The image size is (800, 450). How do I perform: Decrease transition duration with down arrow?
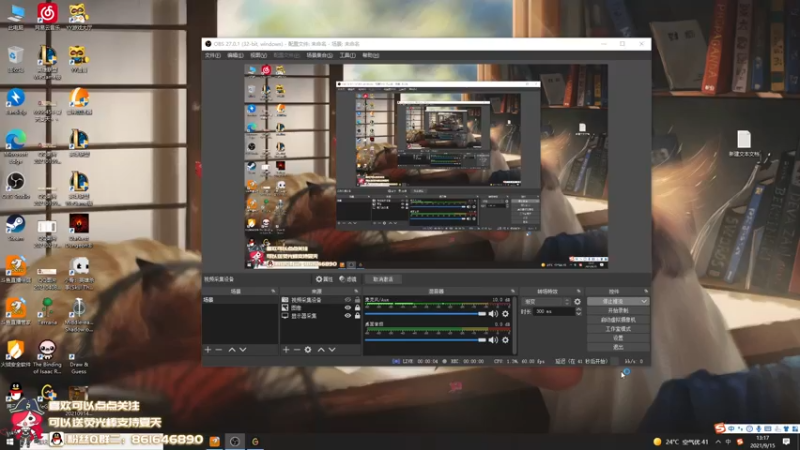pyautogui.click(x=578, y=314)
